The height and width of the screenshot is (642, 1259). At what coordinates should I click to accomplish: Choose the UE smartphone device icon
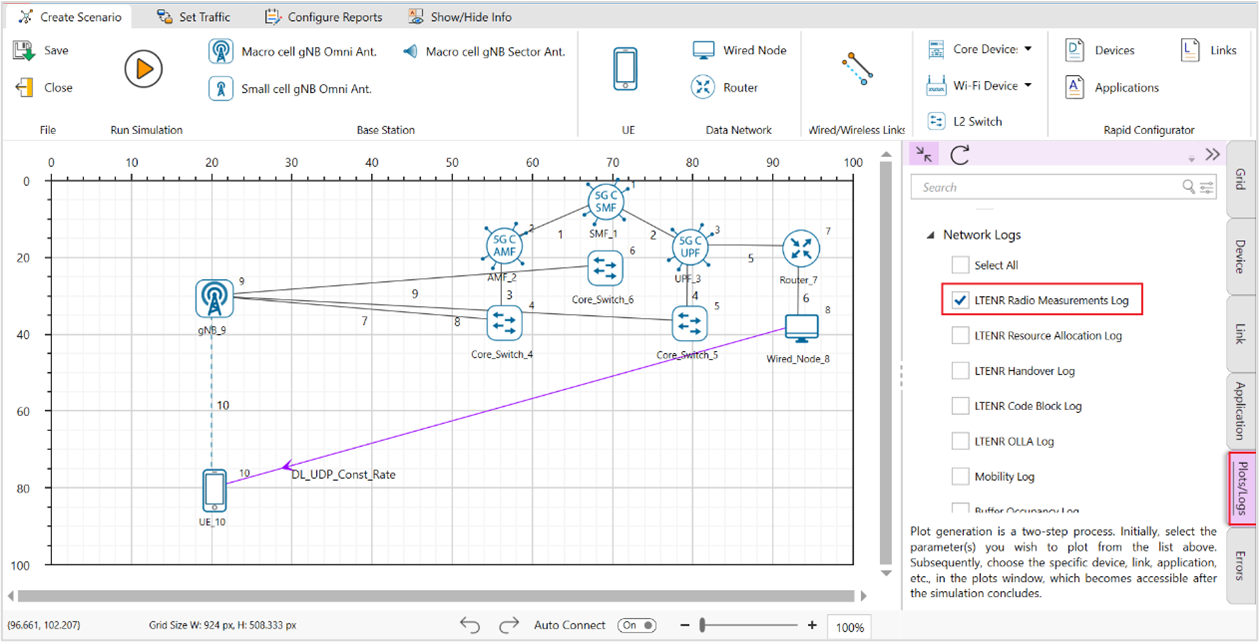(x=625, y=69)
